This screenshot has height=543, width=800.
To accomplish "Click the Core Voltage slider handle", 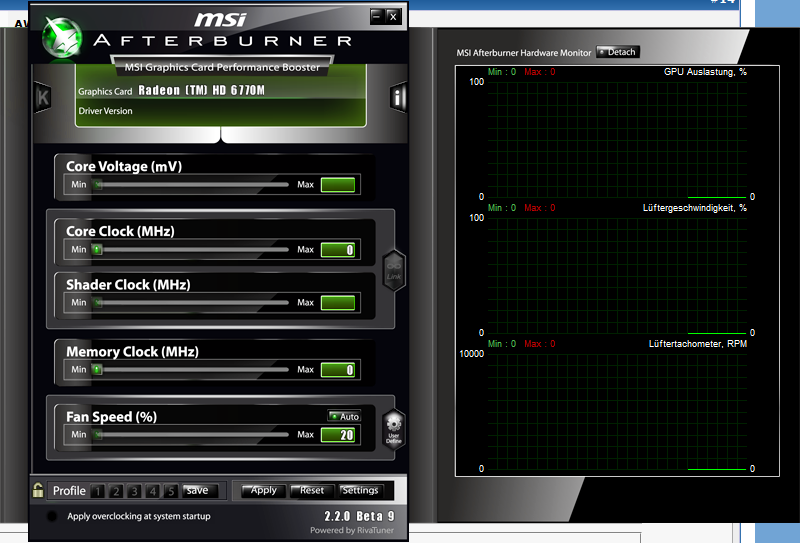I will pos(97,185).
